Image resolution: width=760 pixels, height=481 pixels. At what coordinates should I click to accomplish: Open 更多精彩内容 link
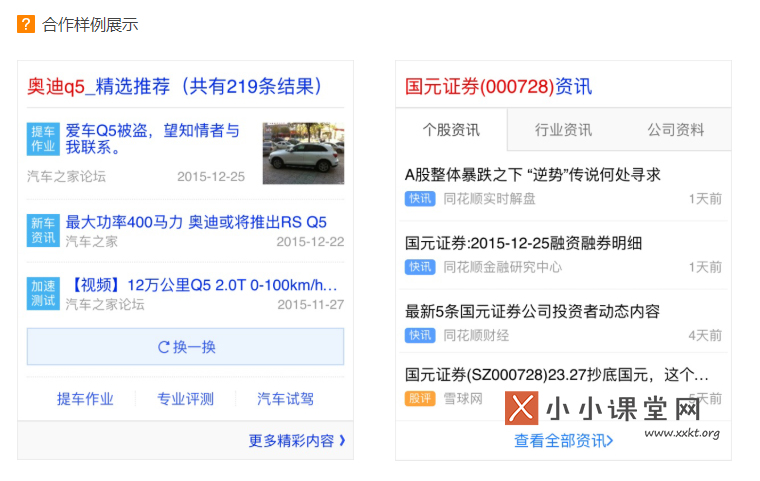[291, 441]
